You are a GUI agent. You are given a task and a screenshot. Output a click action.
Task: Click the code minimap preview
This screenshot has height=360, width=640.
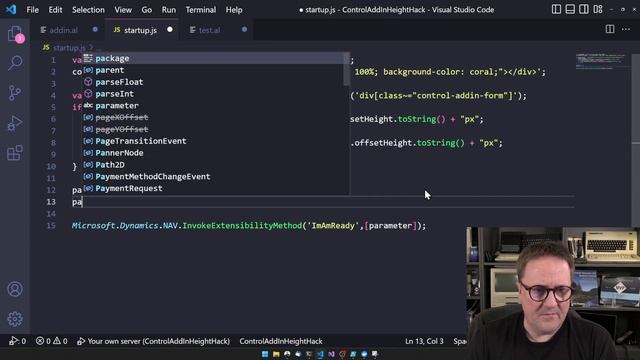point(600,61)
